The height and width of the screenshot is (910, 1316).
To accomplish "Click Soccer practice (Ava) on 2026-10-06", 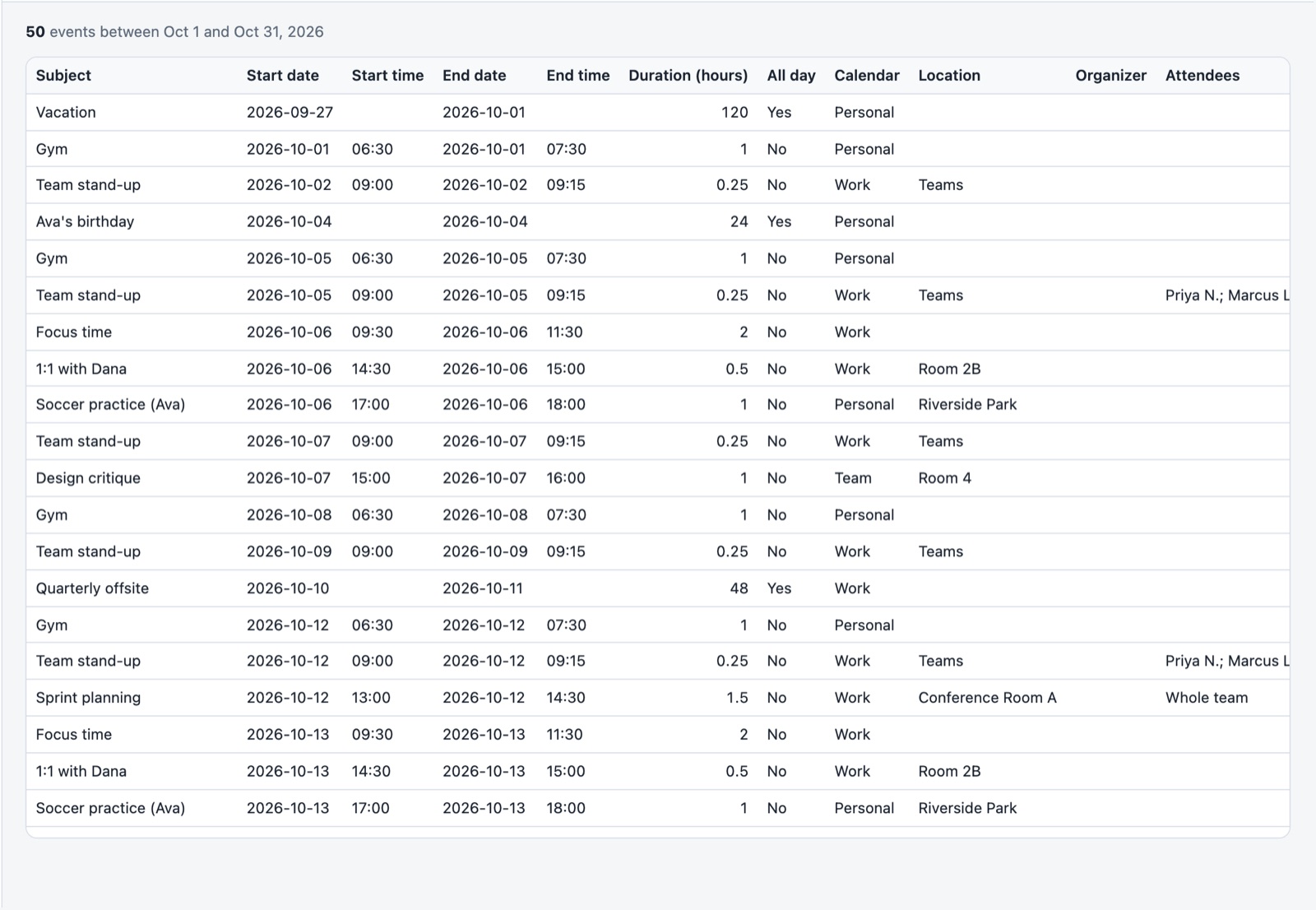I will tap(110, 405).
